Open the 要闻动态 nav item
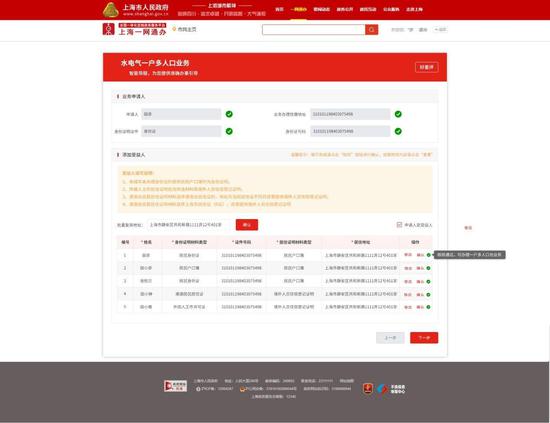This screenshot has height=423, width=550. coord(322,9)
